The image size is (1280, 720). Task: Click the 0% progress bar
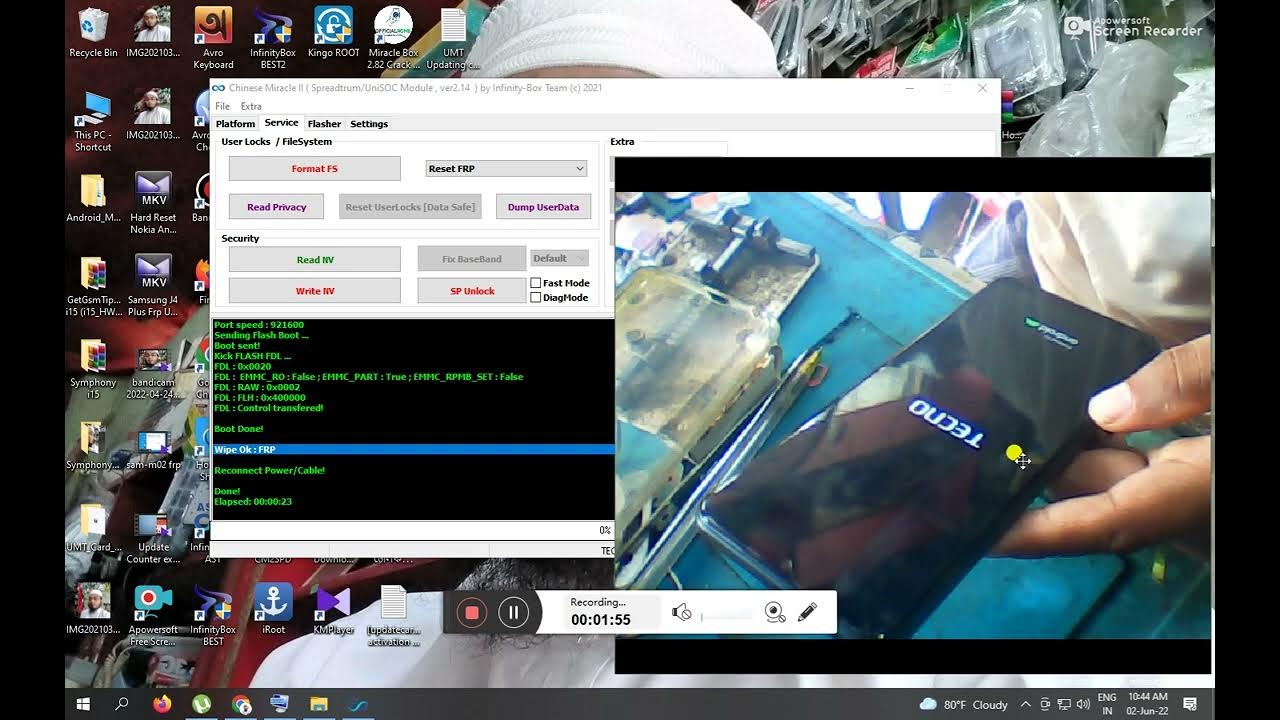412,530
